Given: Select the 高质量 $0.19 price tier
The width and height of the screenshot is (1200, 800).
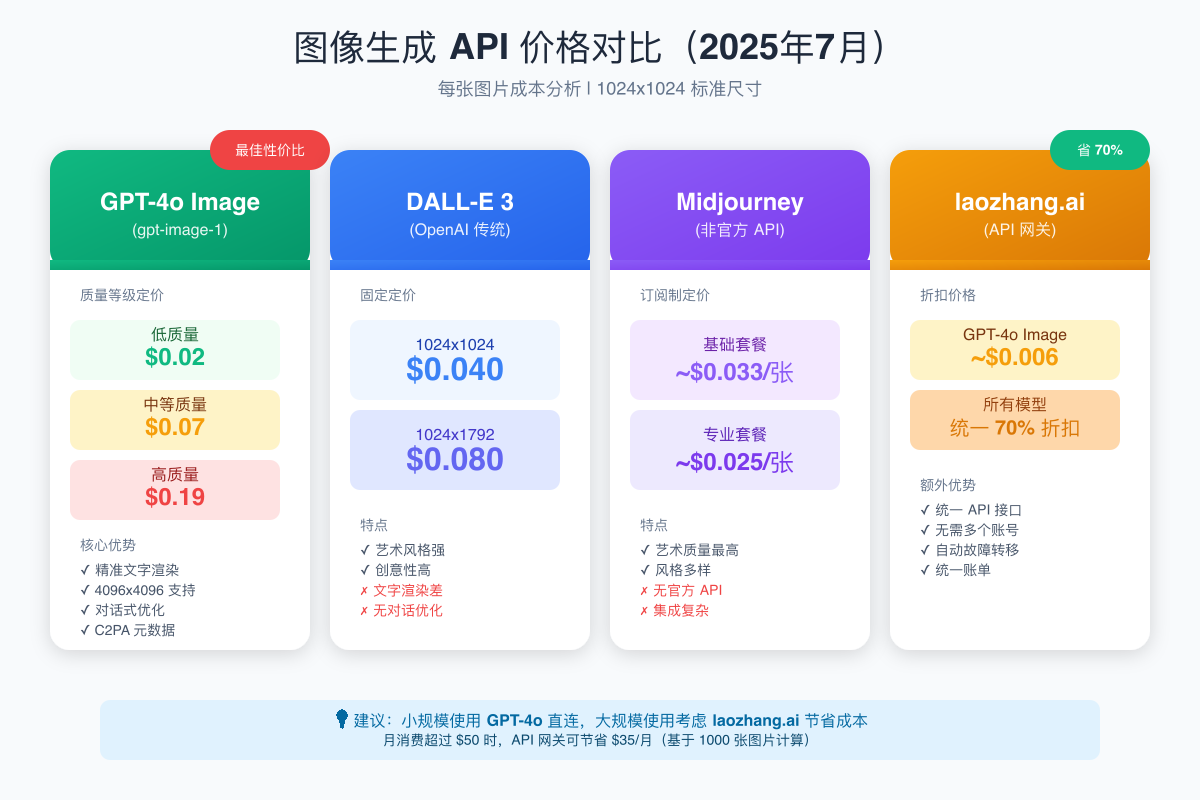Looking at the screenshot, I should [174, 489].
